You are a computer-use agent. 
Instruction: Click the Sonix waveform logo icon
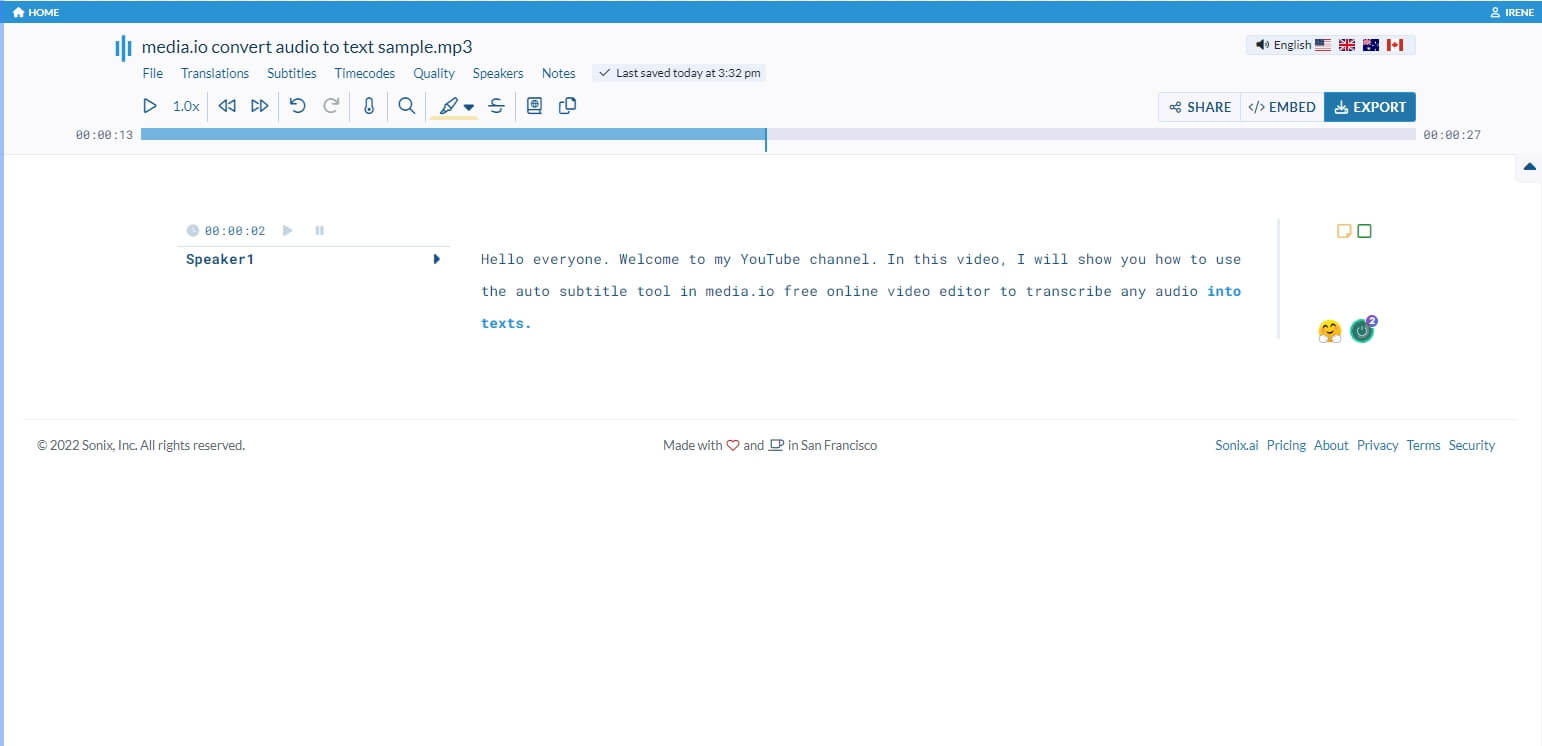pos(123,47)
